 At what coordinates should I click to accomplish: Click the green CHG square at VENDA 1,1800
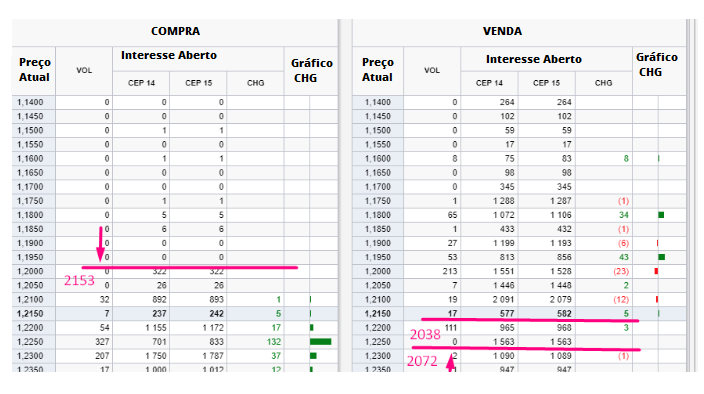click(661, 215)
